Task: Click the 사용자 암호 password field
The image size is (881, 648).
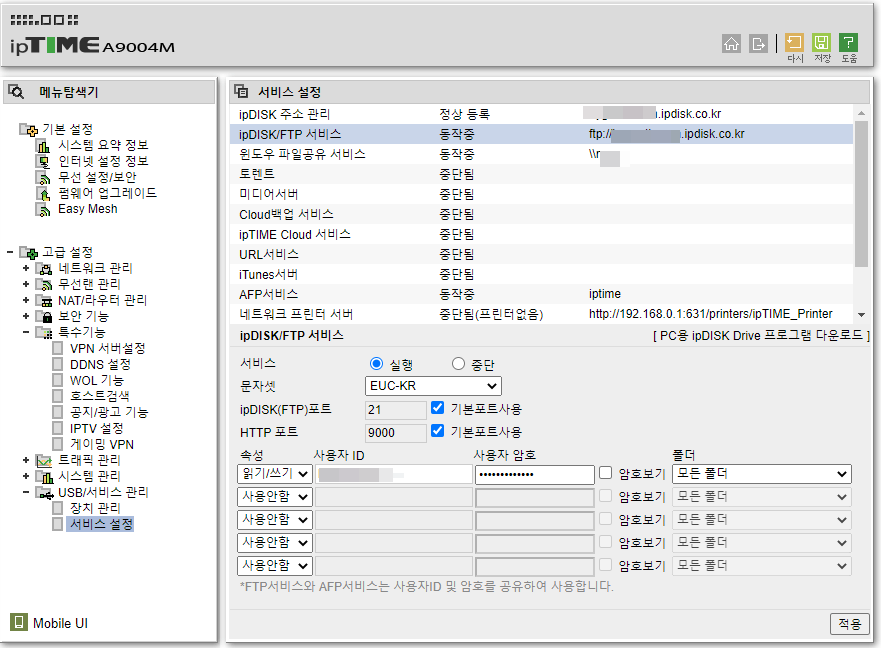Action: pos(535,474)
